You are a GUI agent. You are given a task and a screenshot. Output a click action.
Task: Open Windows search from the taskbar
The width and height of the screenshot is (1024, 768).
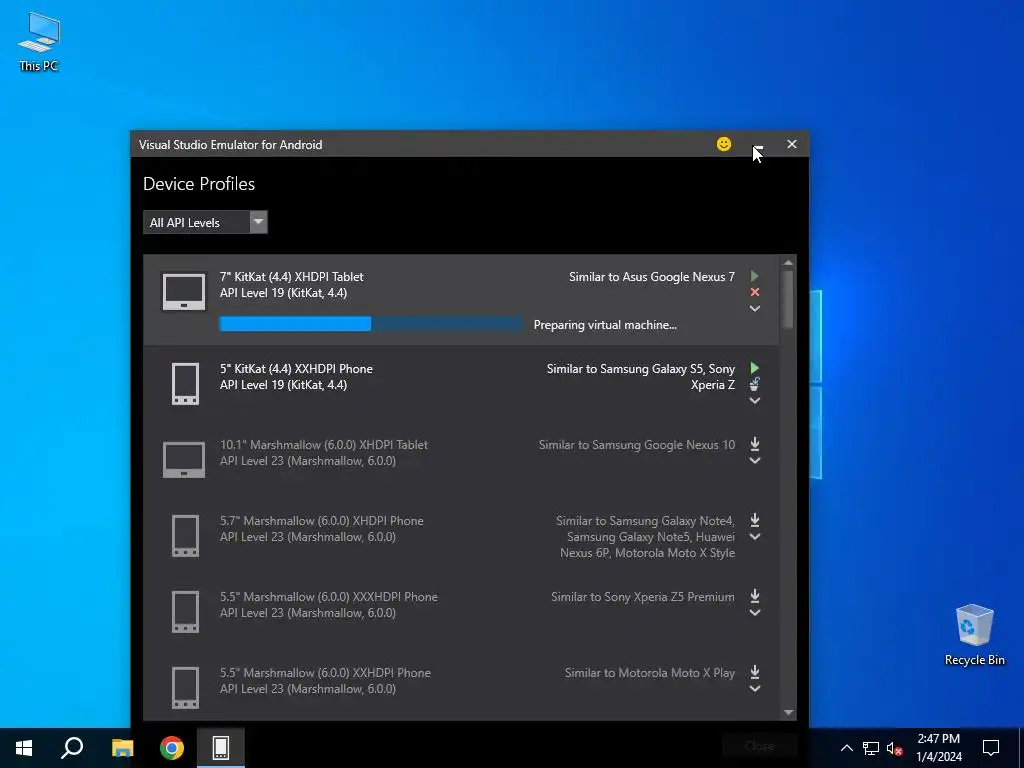click(72, 748)
